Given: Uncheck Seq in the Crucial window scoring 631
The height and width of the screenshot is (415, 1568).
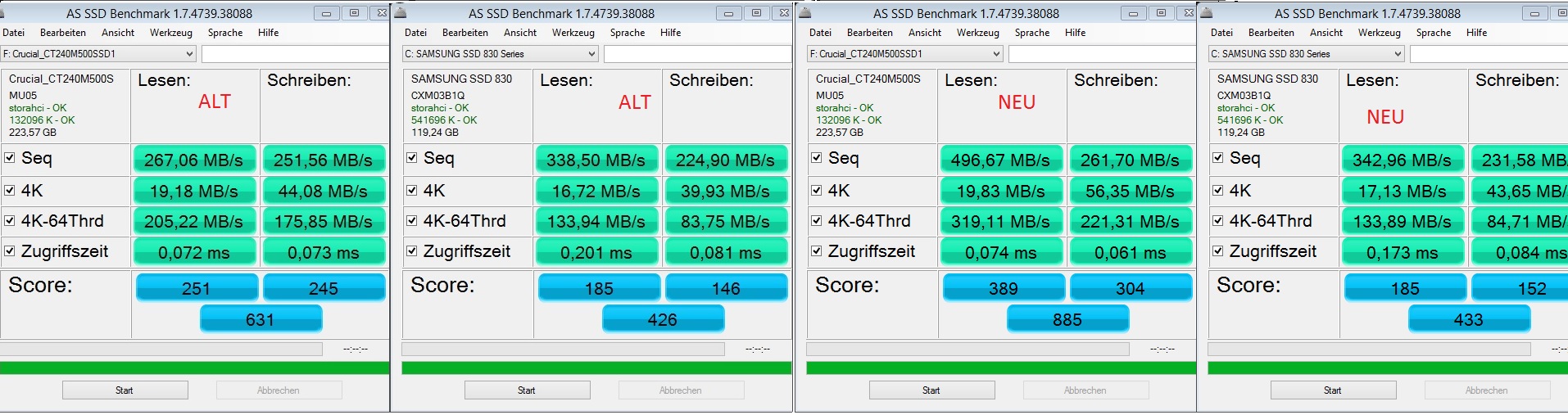Looking at the screenshot, I should pos(10,157).
